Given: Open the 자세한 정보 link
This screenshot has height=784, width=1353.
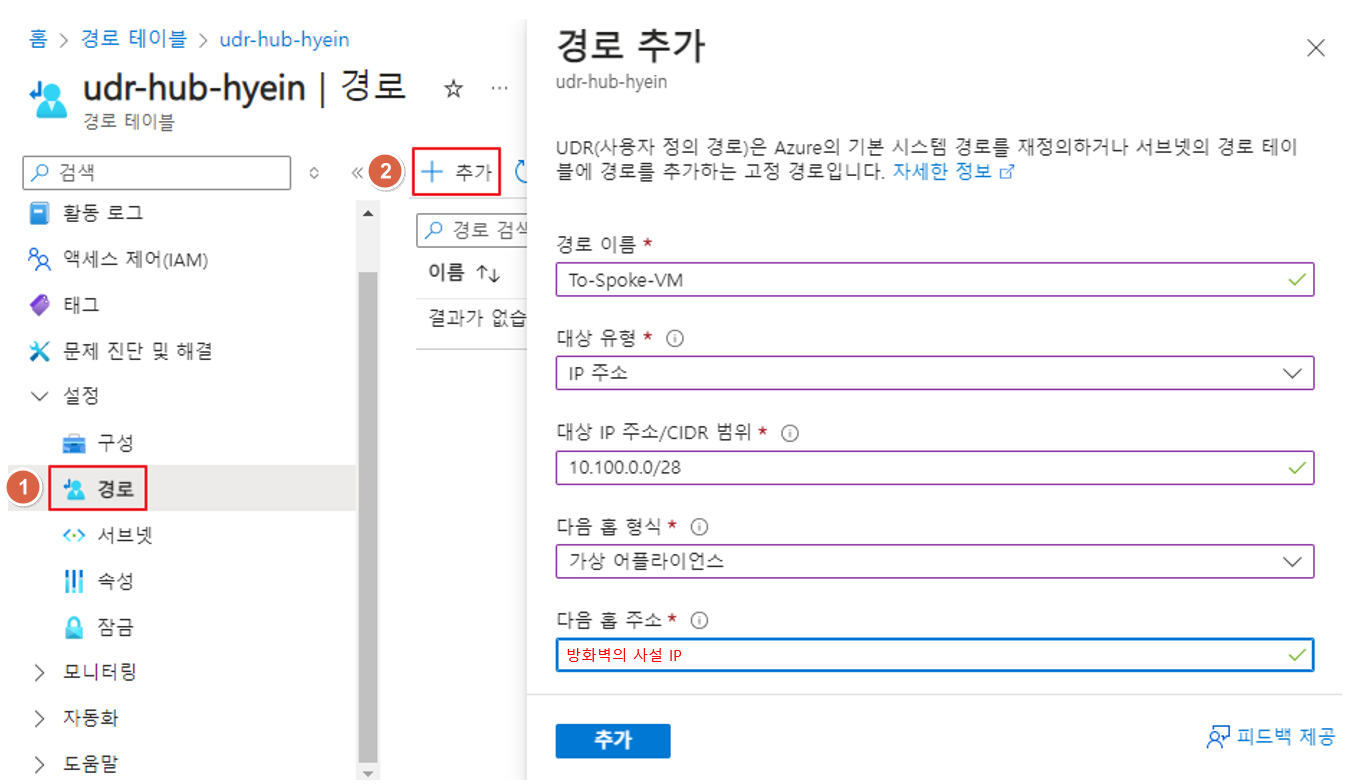Looking at the screenshot, I should (953, 171).
